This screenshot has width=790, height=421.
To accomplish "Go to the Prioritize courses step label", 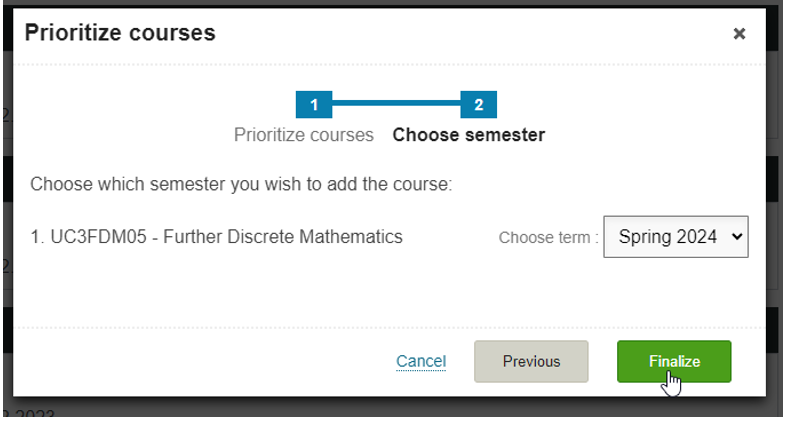I will [x=304, y=135].
